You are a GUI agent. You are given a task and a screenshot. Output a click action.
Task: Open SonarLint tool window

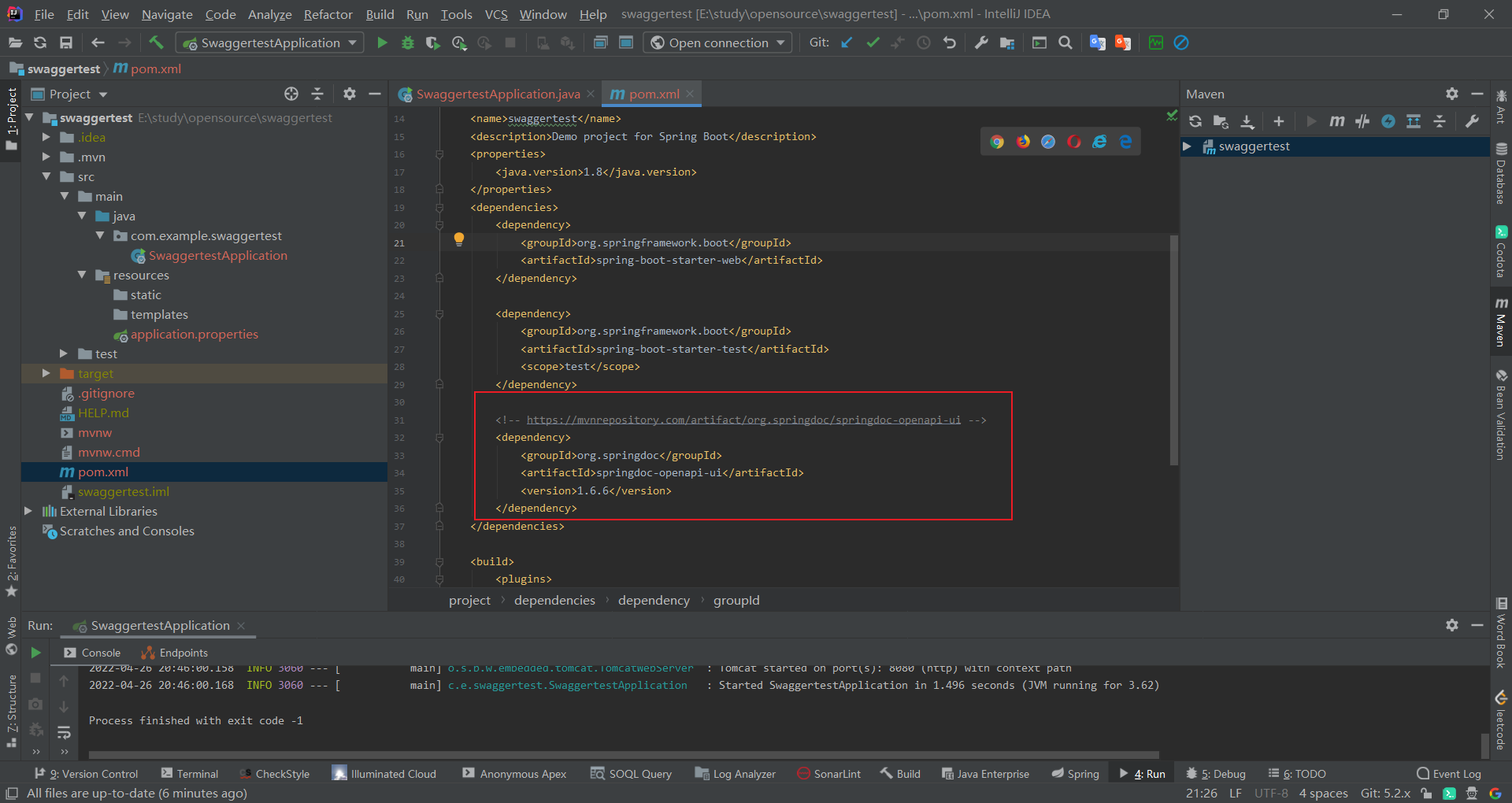tap(828, 774)
